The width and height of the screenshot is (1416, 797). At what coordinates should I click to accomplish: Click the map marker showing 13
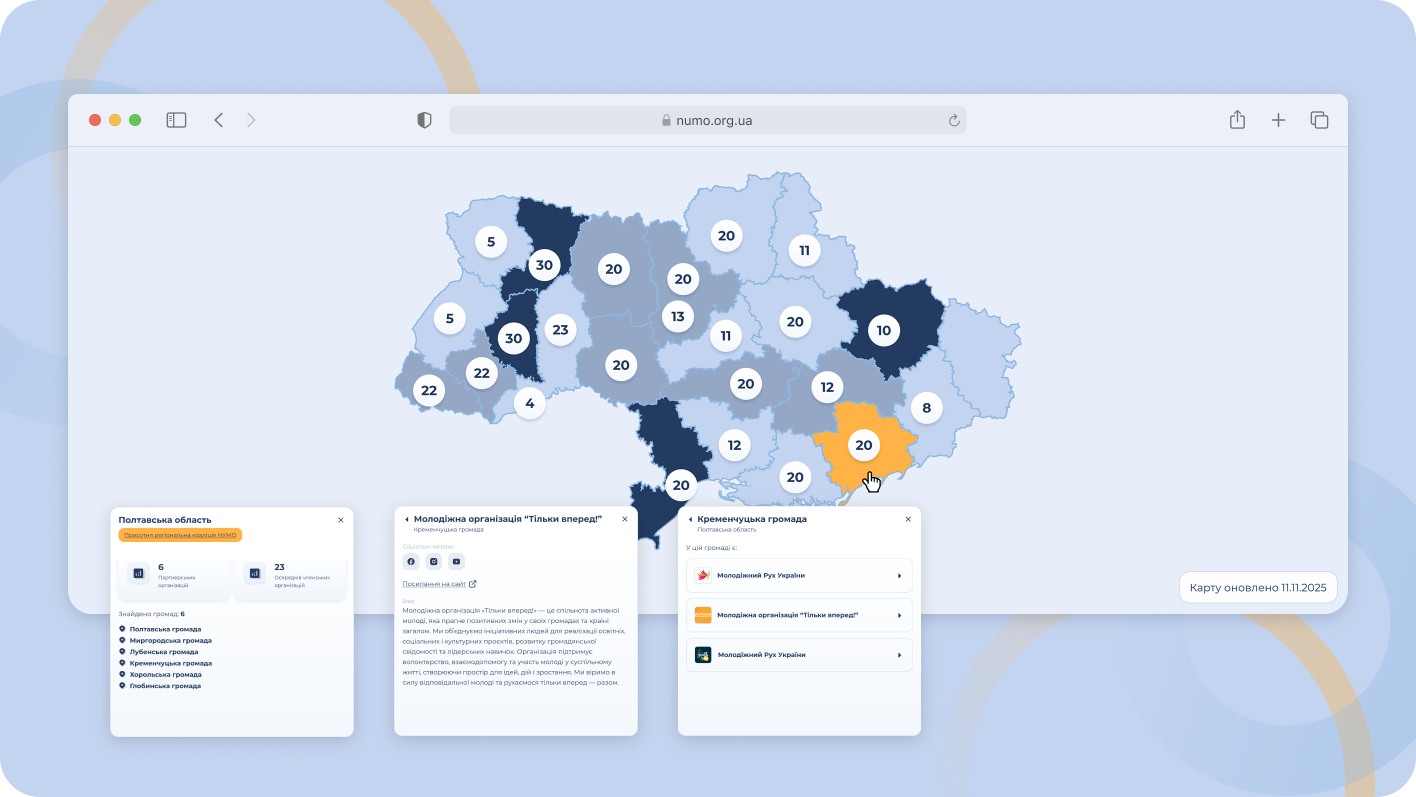click(678, 317)
